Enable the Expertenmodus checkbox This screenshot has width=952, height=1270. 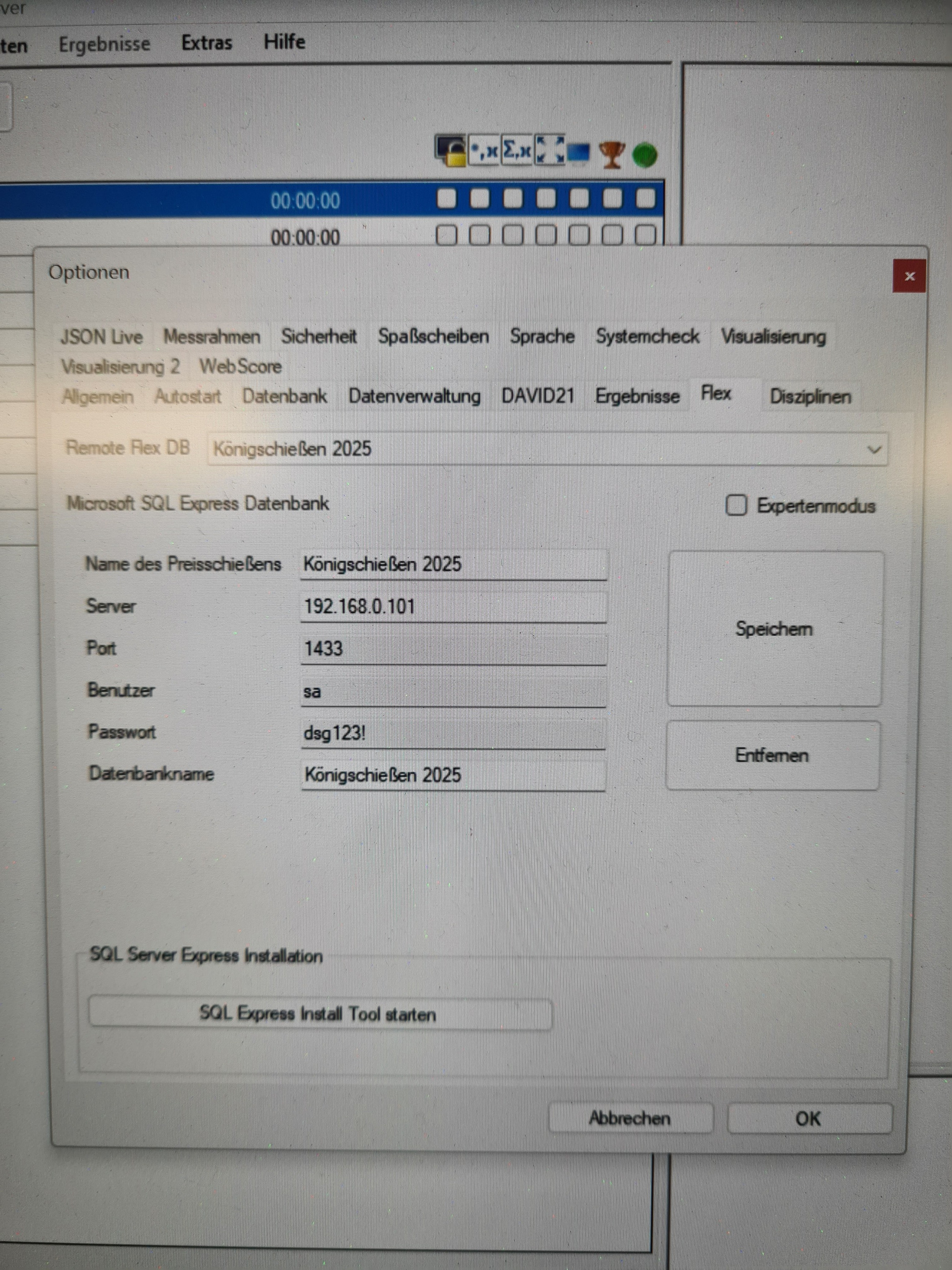coord(736,505)
